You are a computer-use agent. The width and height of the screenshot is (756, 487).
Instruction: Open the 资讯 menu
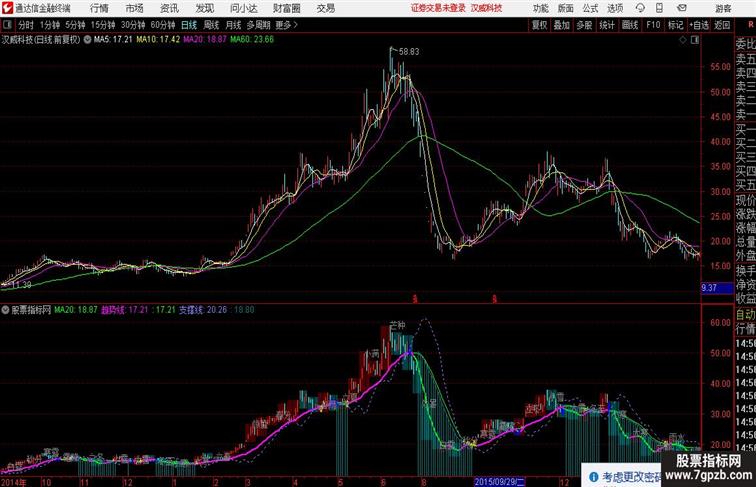click(169, 8)
